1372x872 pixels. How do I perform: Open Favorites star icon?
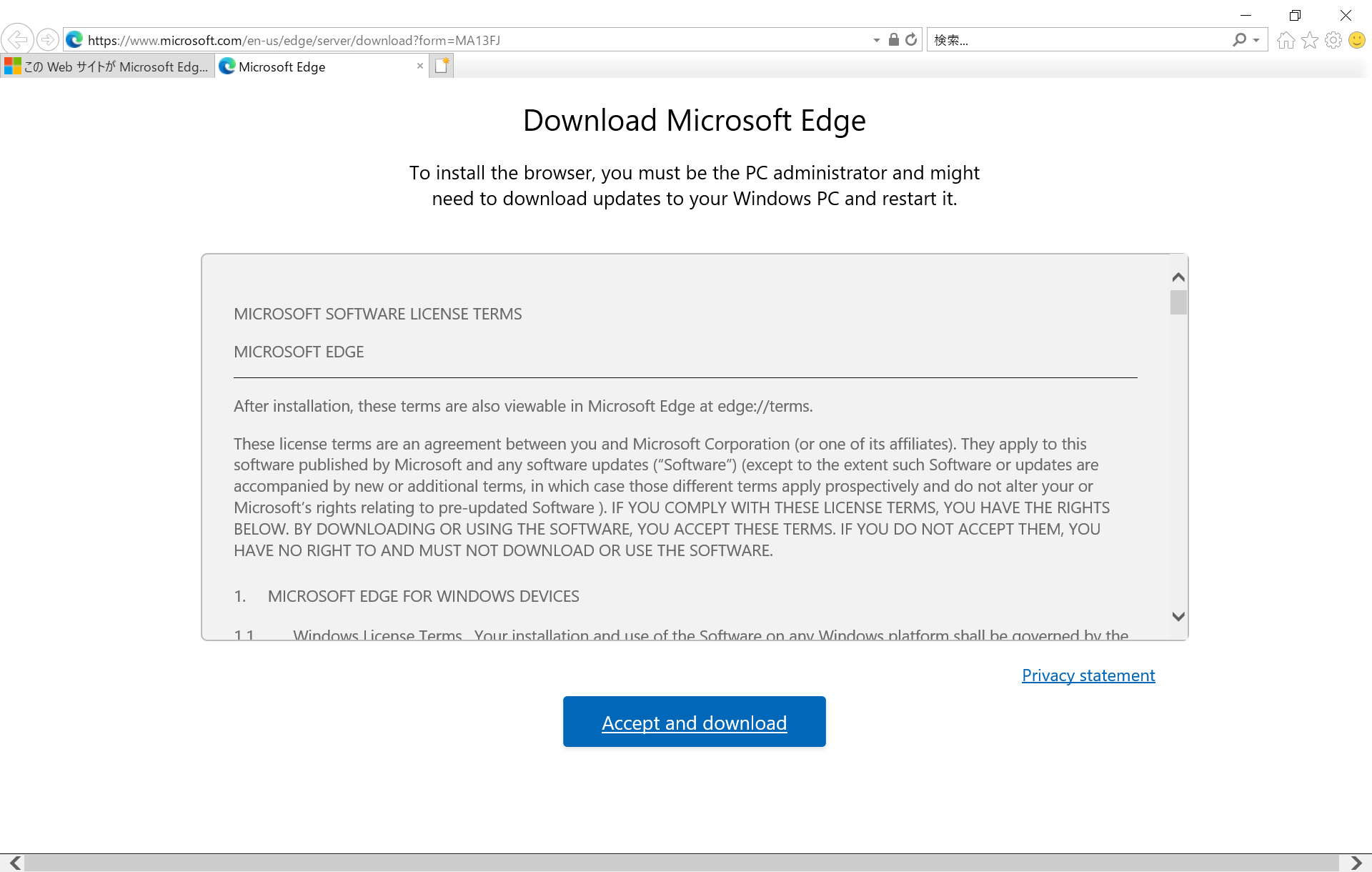tap(1309, 40)
